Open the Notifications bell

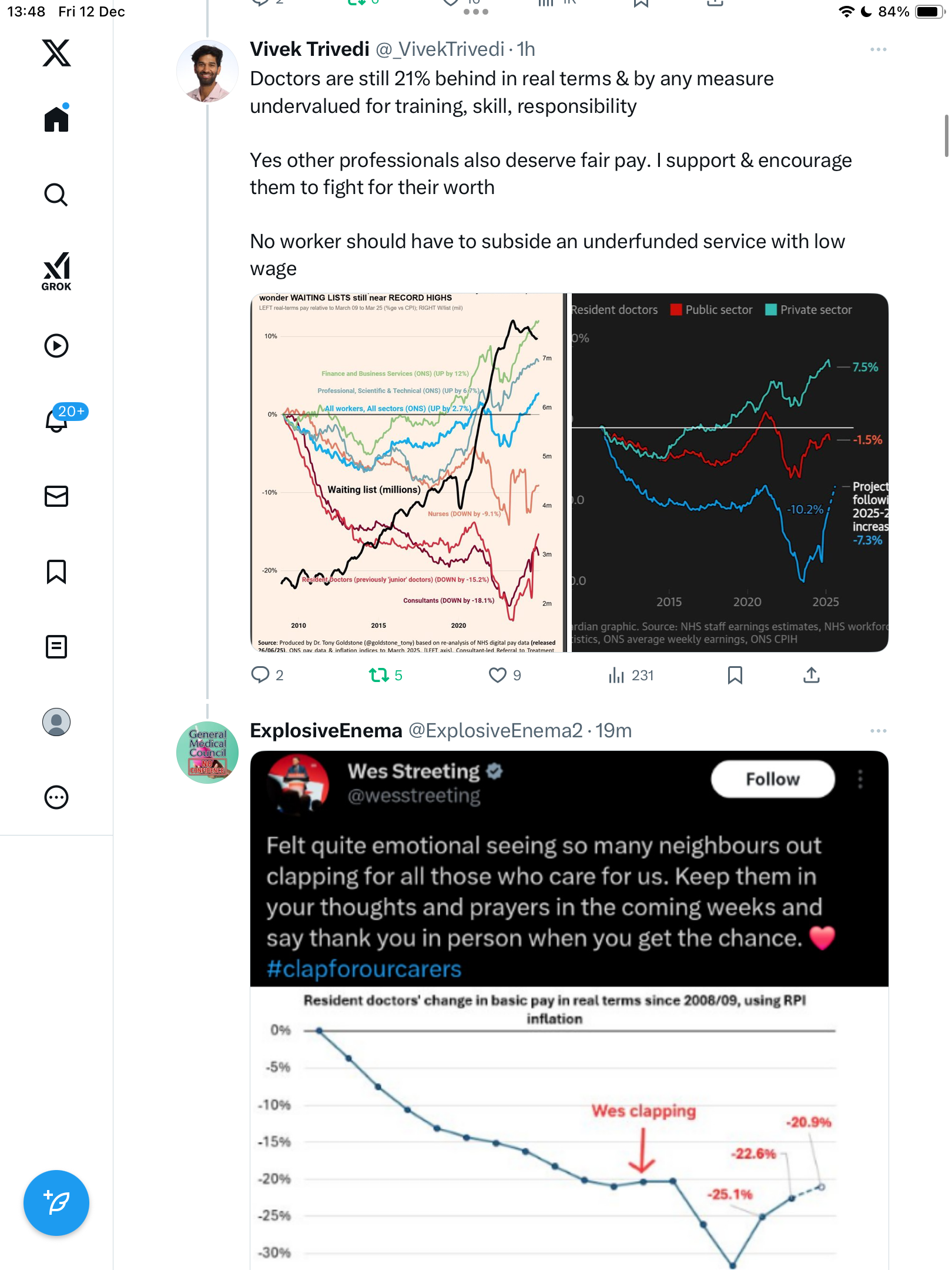coord(56,420)
